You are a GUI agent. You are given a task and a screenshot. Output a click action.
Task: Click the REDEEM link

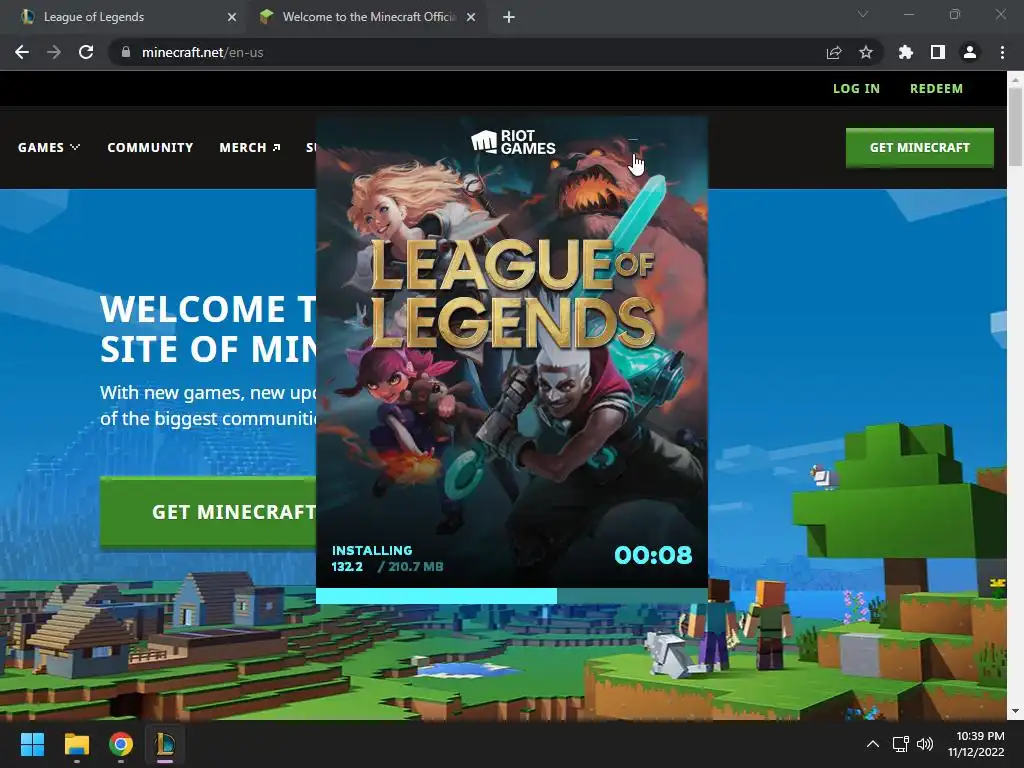(936, 89)
